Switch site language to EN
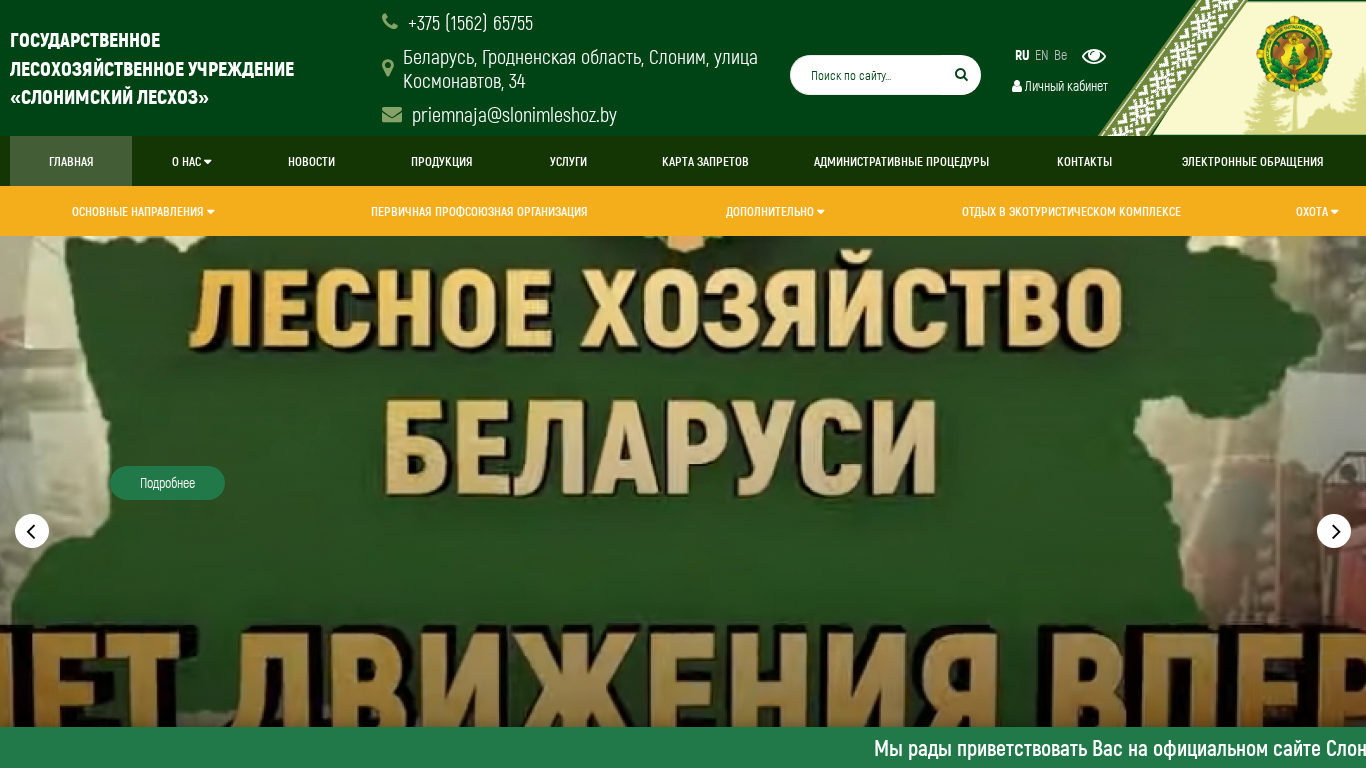 click(1042, 55)
